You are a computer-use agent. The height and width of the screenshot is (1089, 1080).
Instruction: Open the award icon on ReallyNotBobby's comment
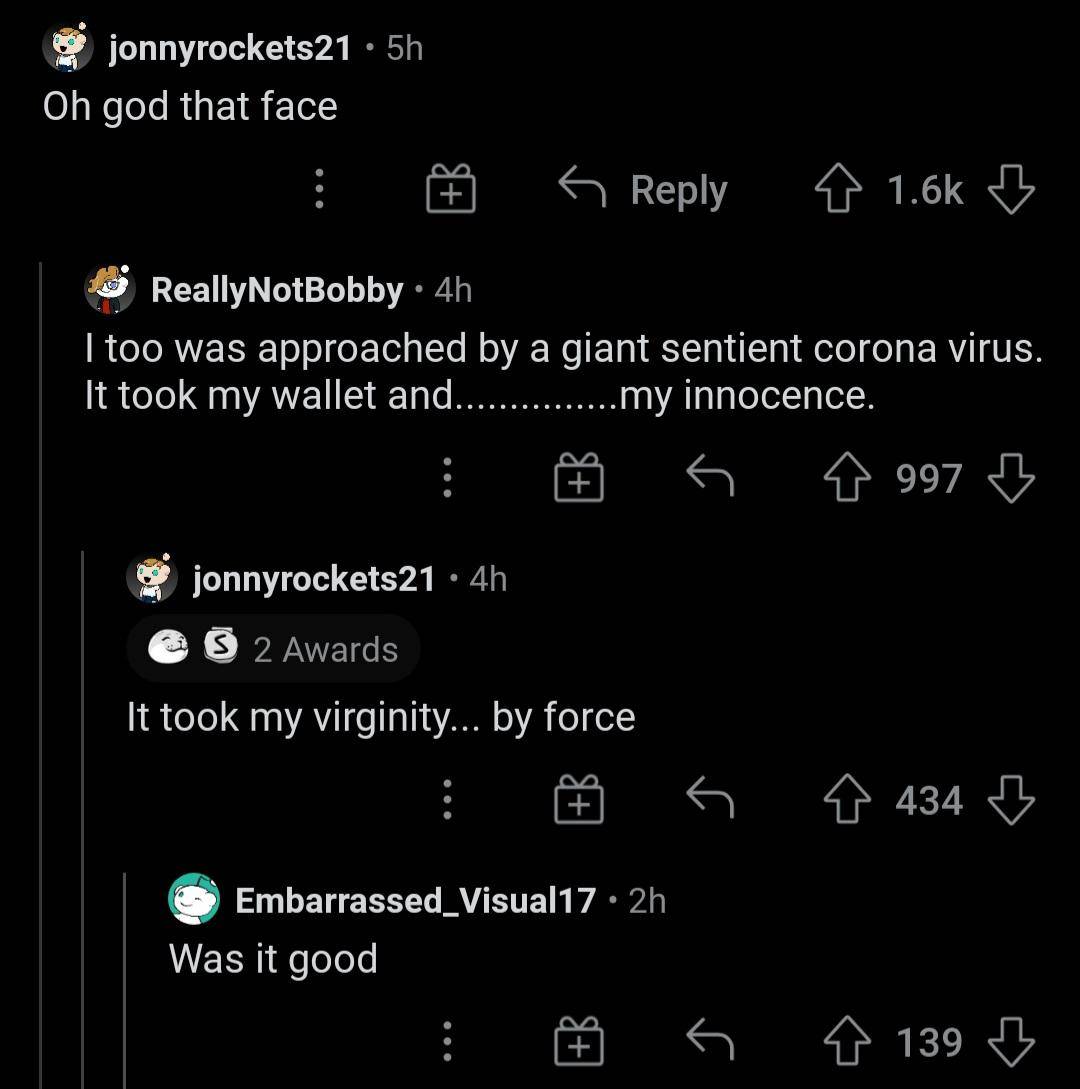pyautogui.click(x=579, y=478)
